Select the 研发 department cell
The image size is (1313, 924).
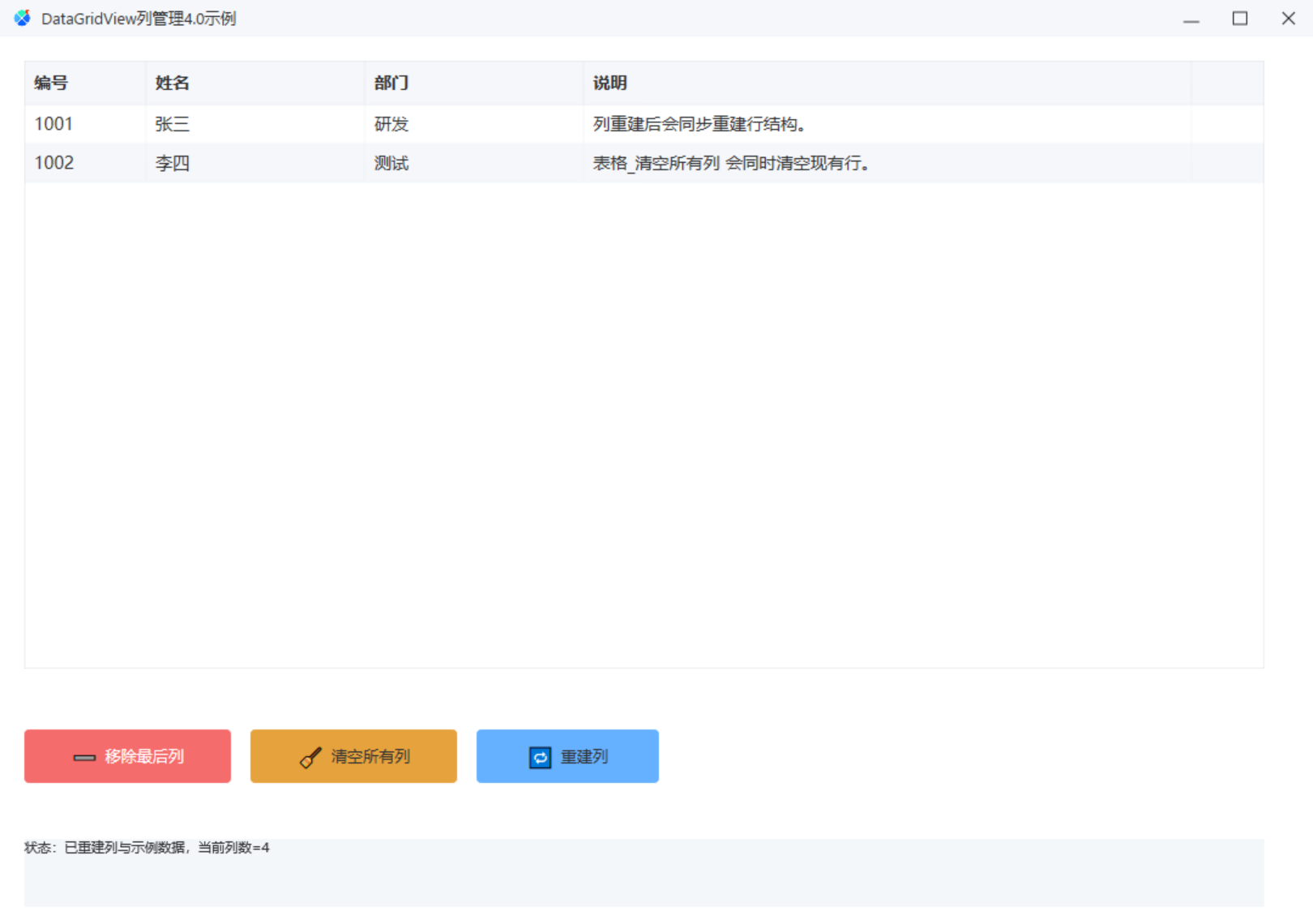(474, 124)
